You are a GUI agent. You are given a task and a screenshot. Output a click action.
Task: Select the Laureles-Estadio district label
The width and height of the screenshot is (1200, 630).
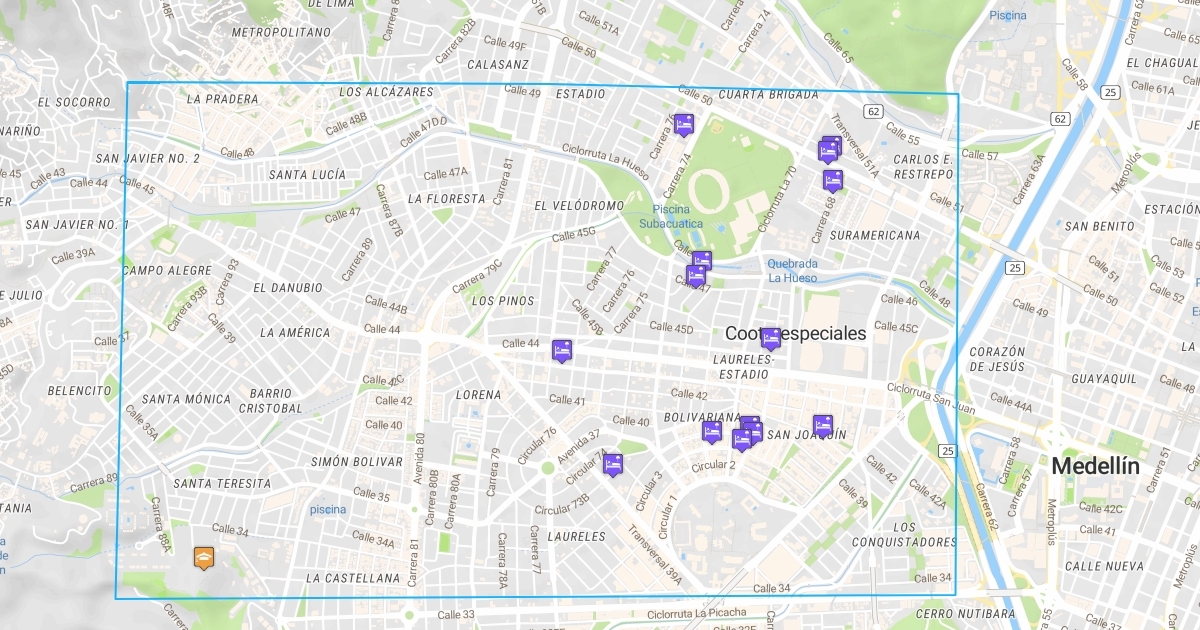[742, 366]
